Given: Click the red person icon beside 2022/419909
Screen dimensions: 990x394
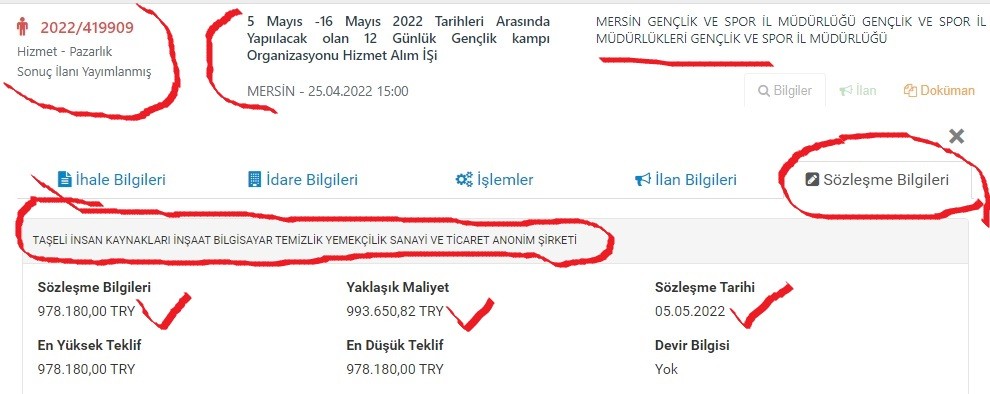Looking at the screenshot, I should tap(23, 28).
